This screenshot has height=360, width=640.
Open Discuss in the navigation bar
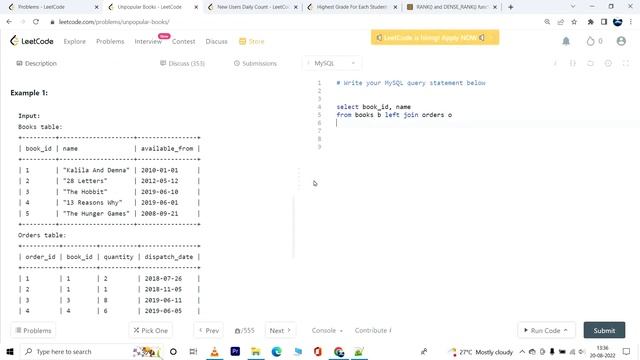tap(216, 41)
